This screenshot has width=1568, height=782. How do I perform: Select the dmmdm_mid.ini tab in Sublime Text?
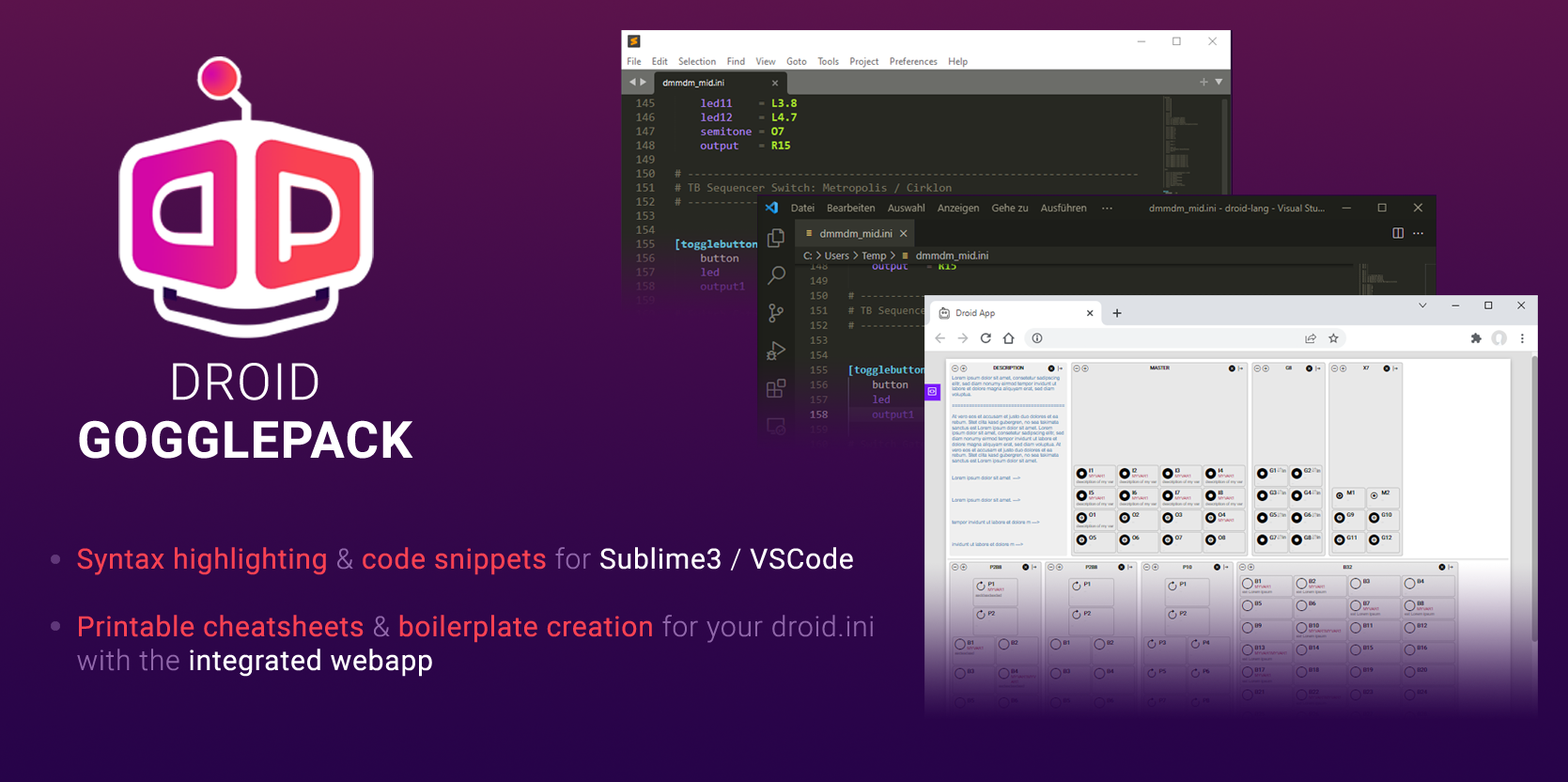click(720, 83)
